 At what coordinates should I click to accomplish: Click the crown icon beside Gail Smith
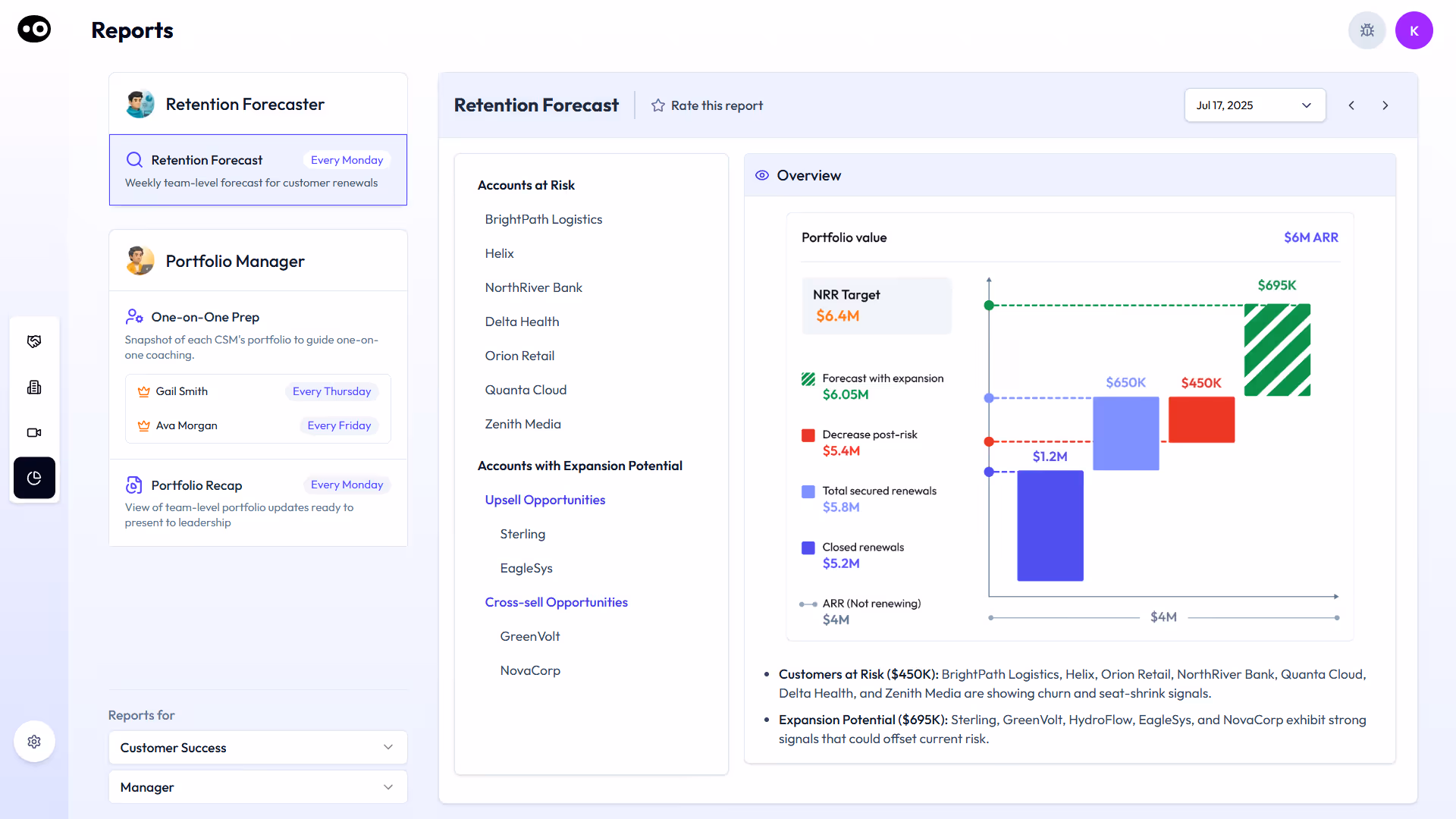[x=143, y=391]
